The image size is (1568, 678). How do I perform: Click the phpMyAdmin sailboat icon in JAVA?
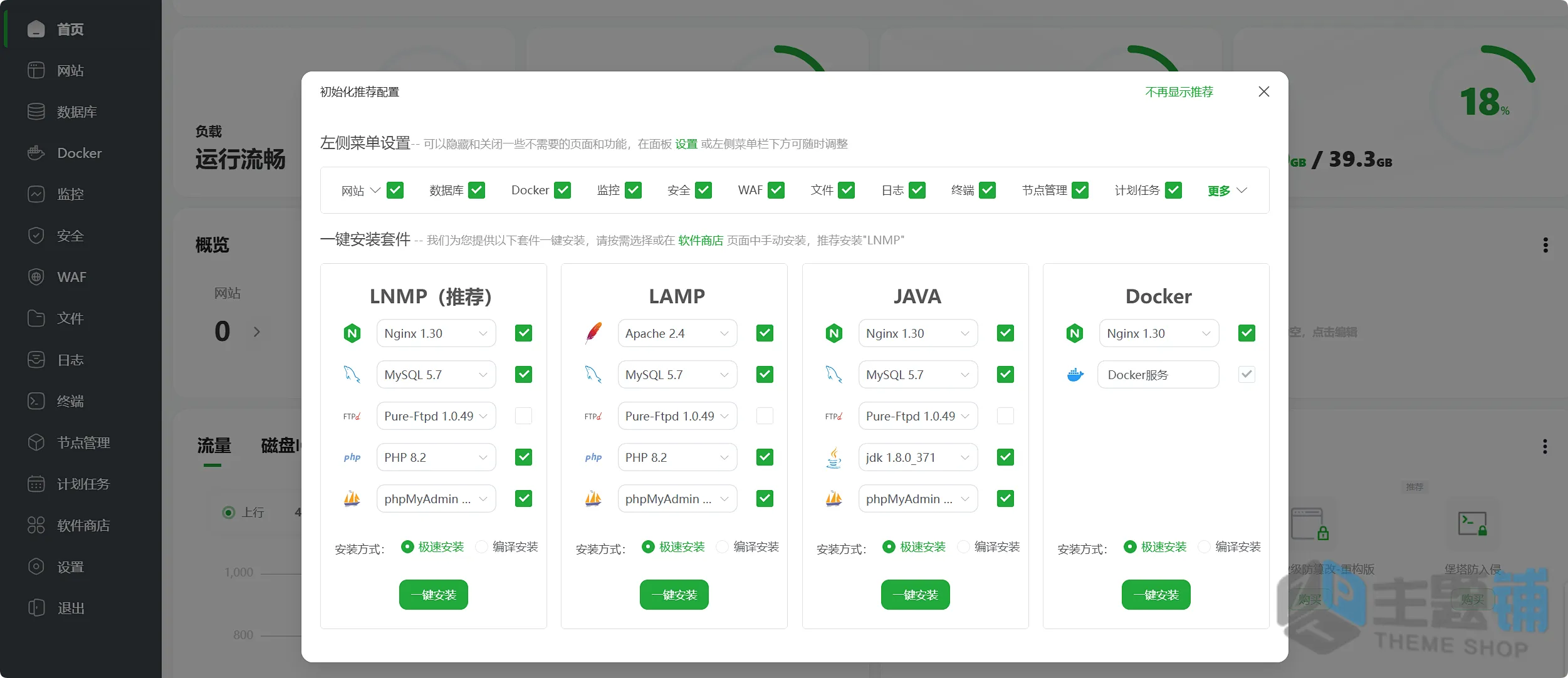coord(834,499)
